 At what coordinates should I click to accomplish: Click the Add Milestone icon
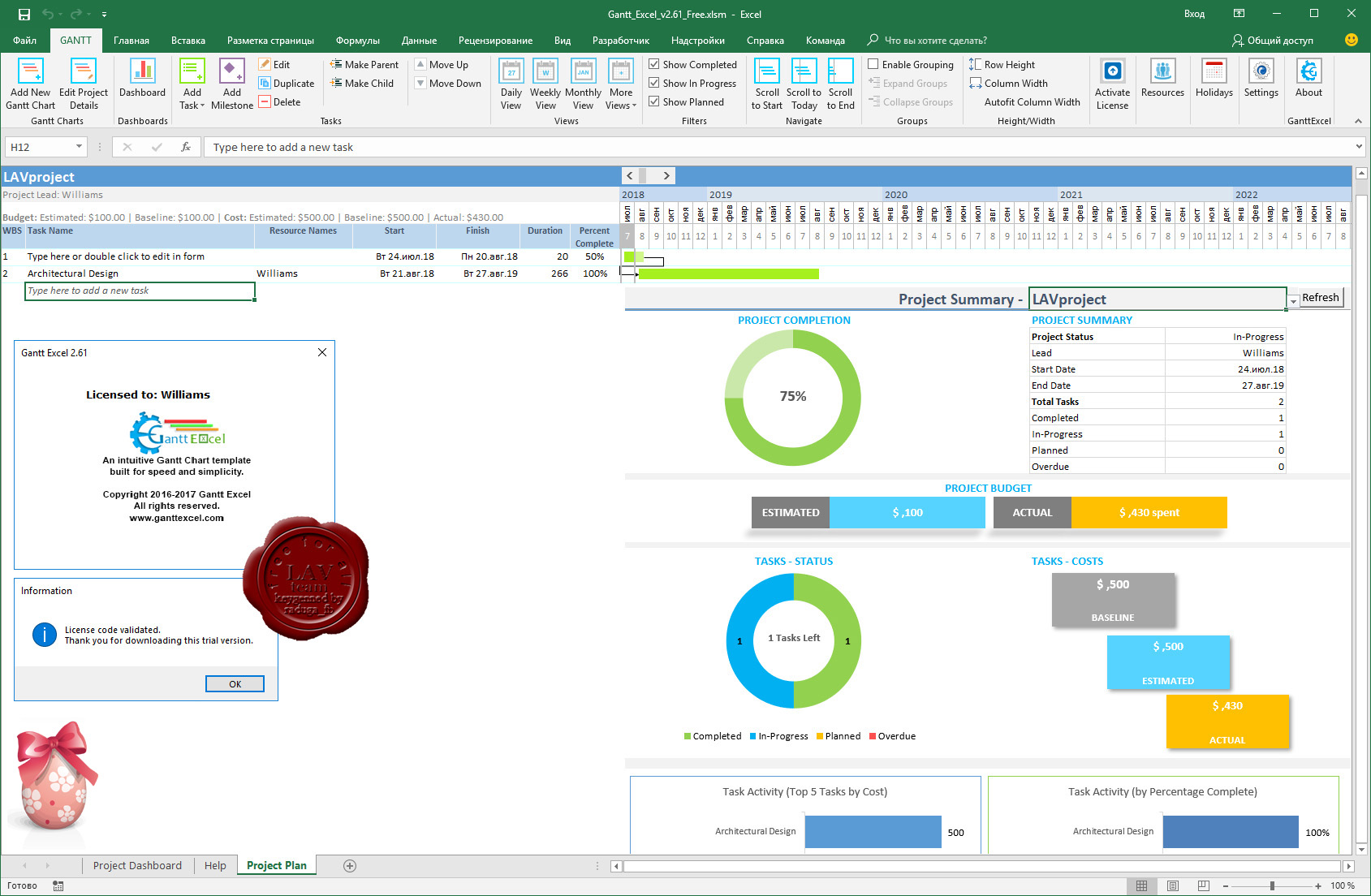[232, 84]
